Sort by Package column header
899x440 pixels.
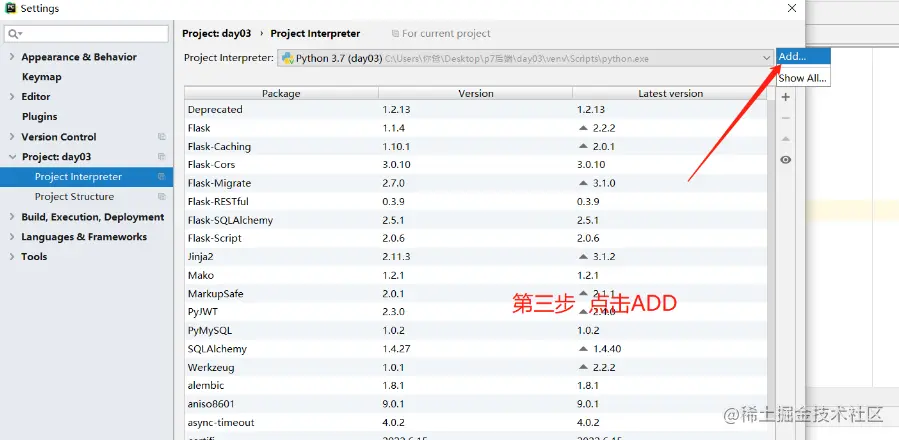click(281, 94)
